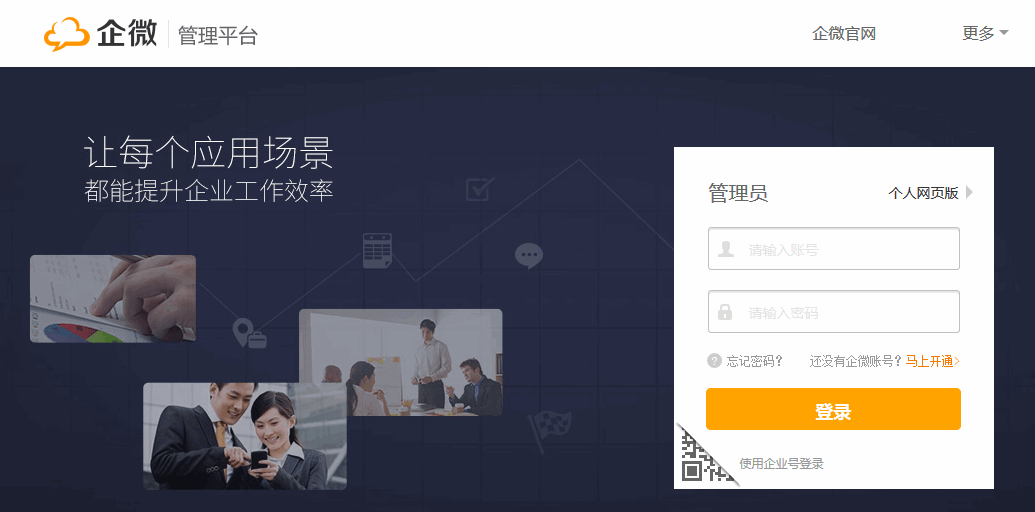Open the 企微官网 link
The height and width of the screenshot is (512, 1035).
pos(844,34)
